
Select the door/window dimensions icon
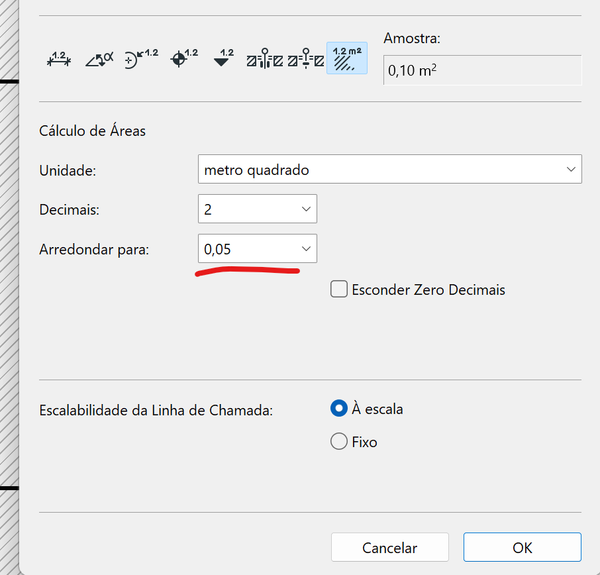pyautogui.click(x=266, y=61)
